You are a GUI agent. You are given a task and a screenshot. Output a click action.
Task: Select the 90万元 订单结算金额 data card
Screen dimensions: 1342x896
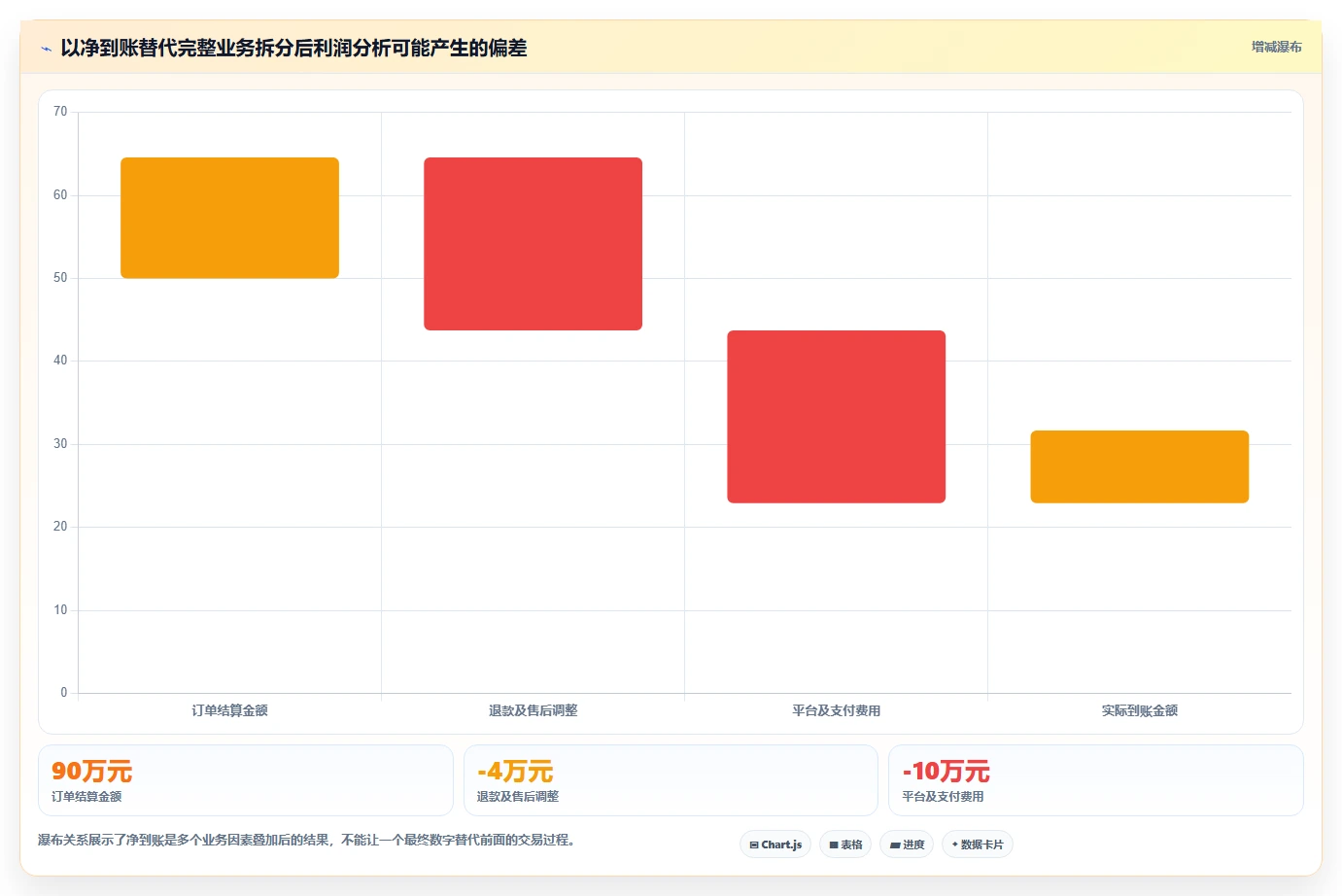245,780
